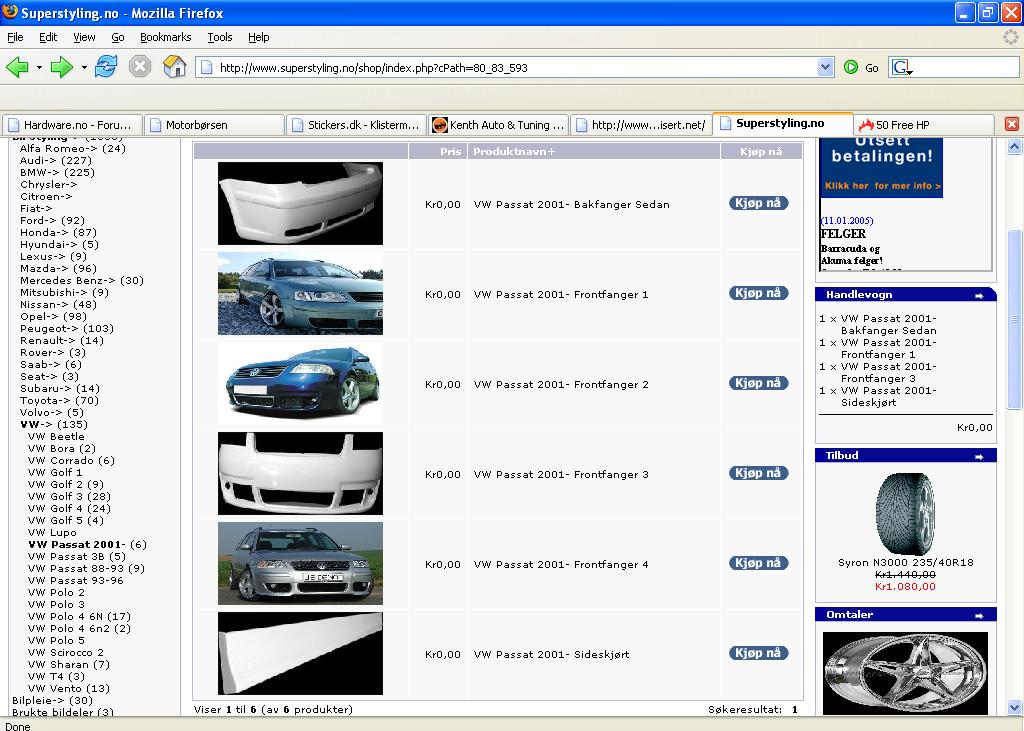
Task: Open the Go menu
Action: (x=118, y=37)
